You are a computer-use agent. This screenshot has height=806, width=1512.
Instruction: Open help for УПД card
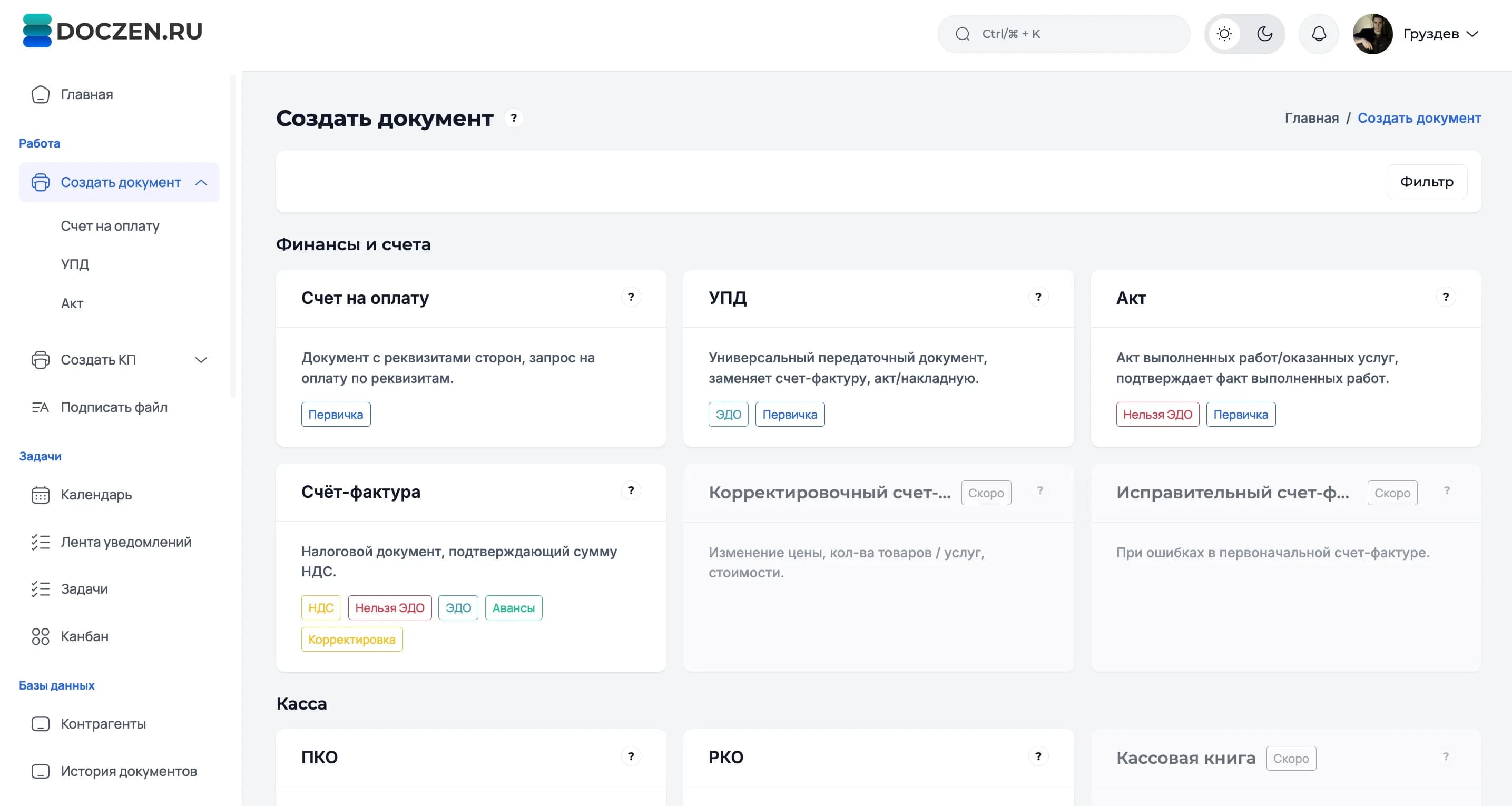click(x=1038, y=297)
